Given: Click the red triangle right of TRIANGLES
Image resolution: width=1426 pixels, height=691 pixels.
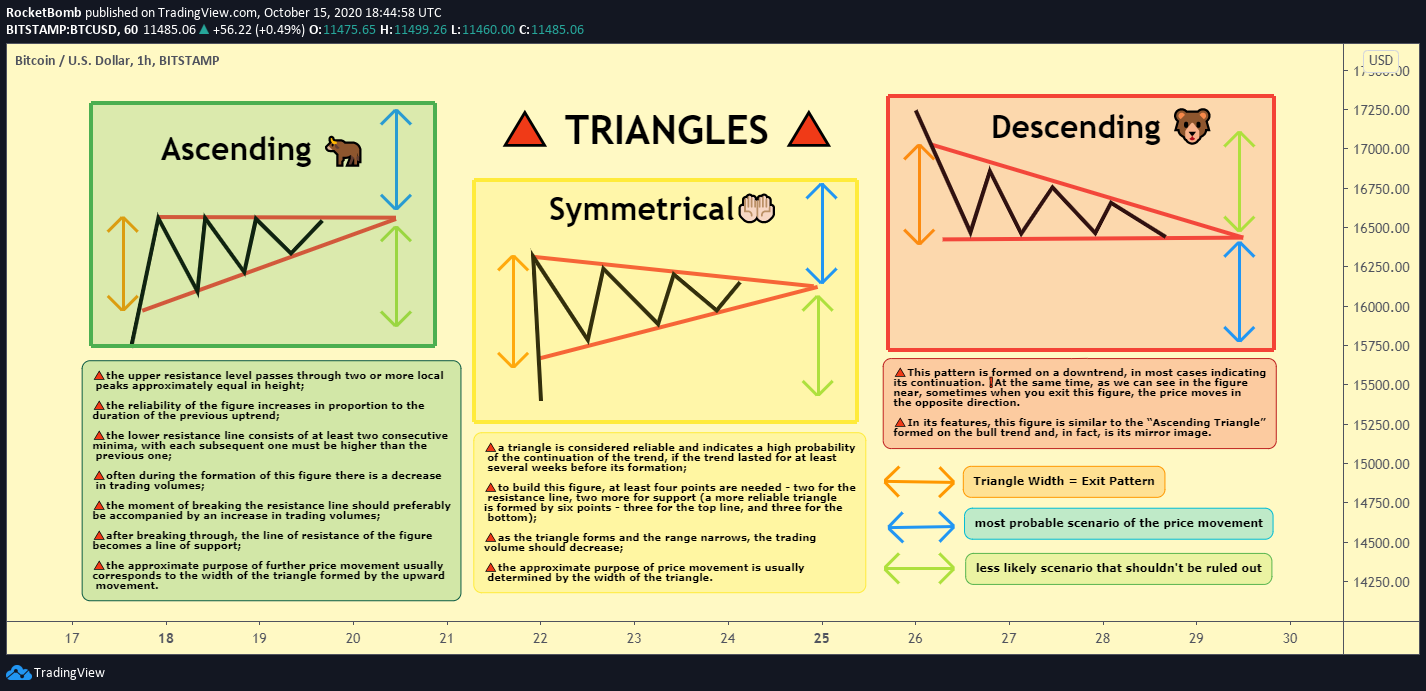Looking at the screenshot, I should (809, 131).
